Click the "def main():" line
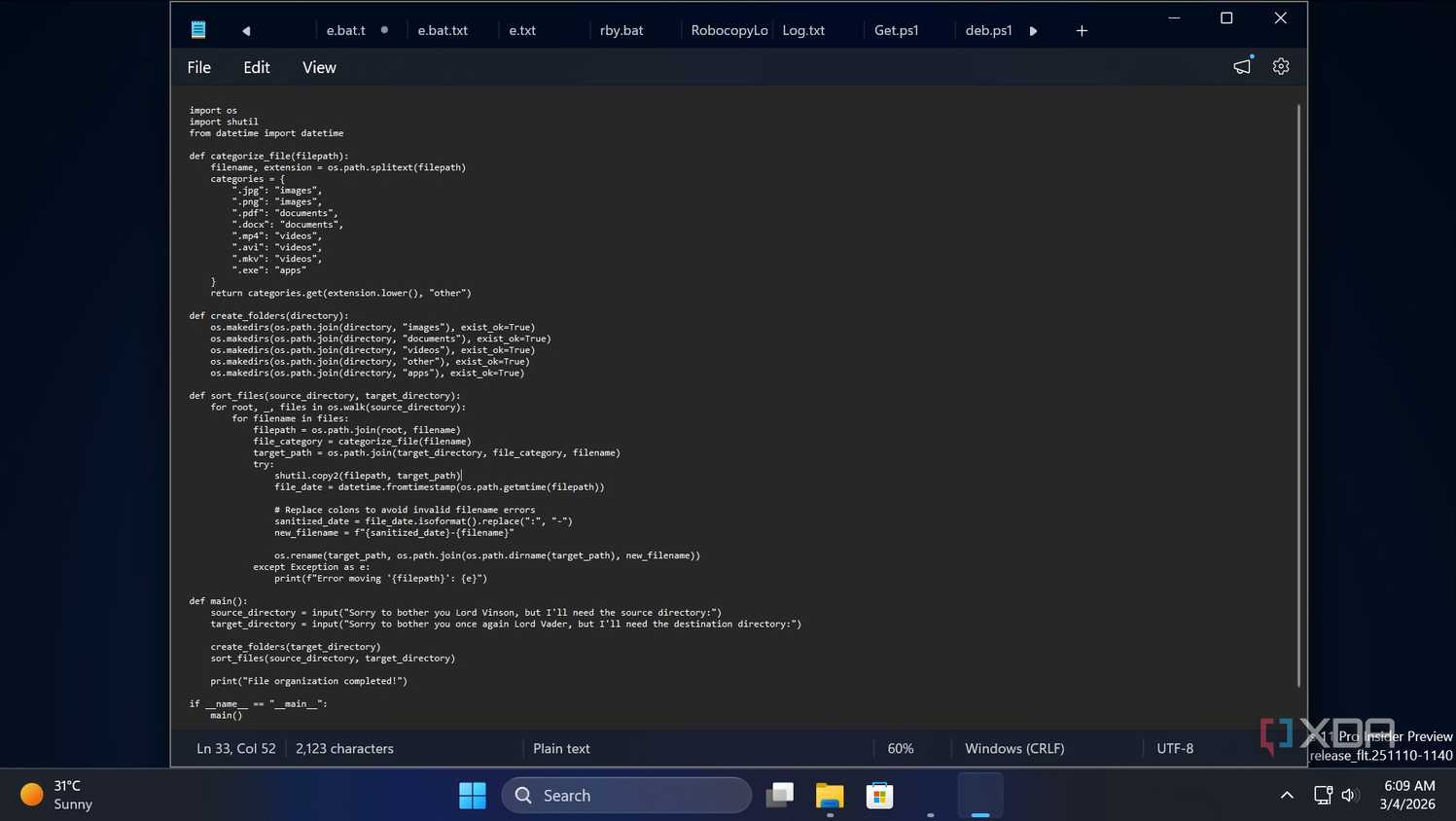The image size is (1456, 821). [219, 601]
